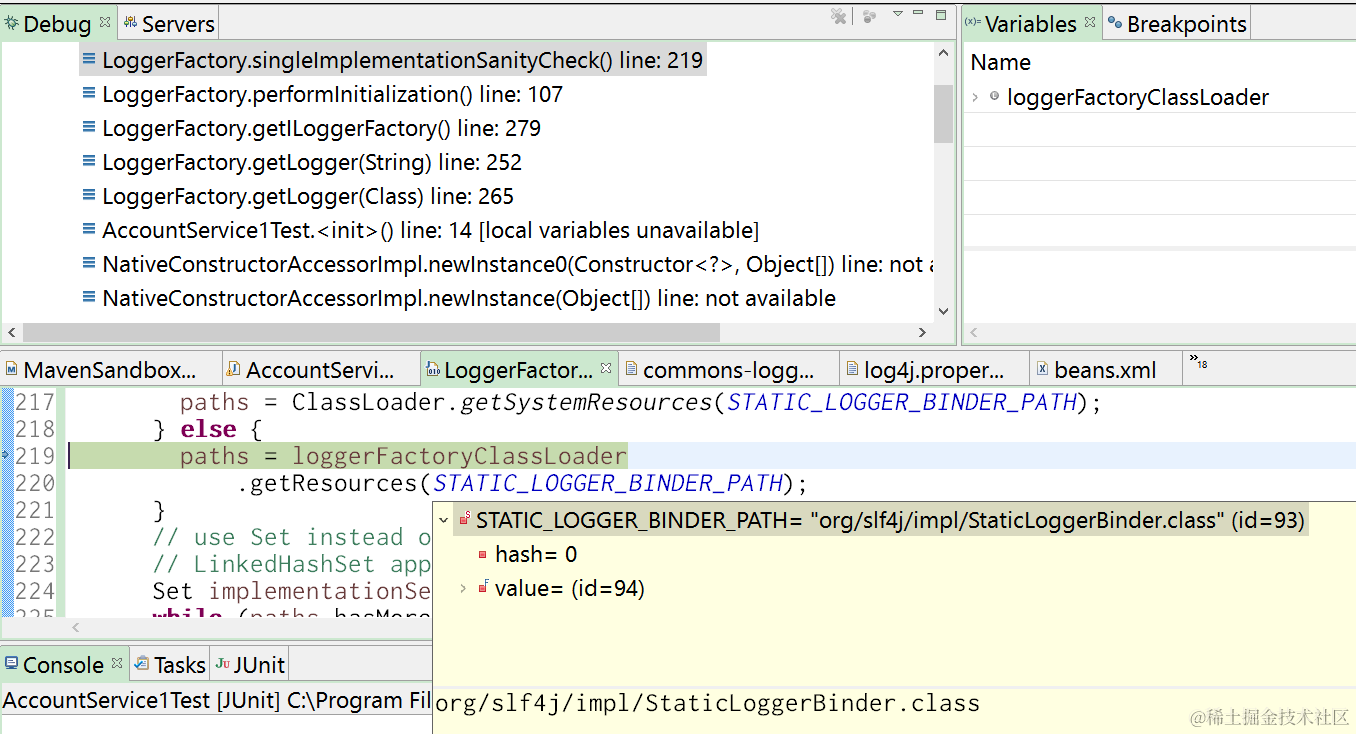Screen dimensions: 1356x734
Task: Close the LoggerFactor... editor tab
Action: coord(605,369)
